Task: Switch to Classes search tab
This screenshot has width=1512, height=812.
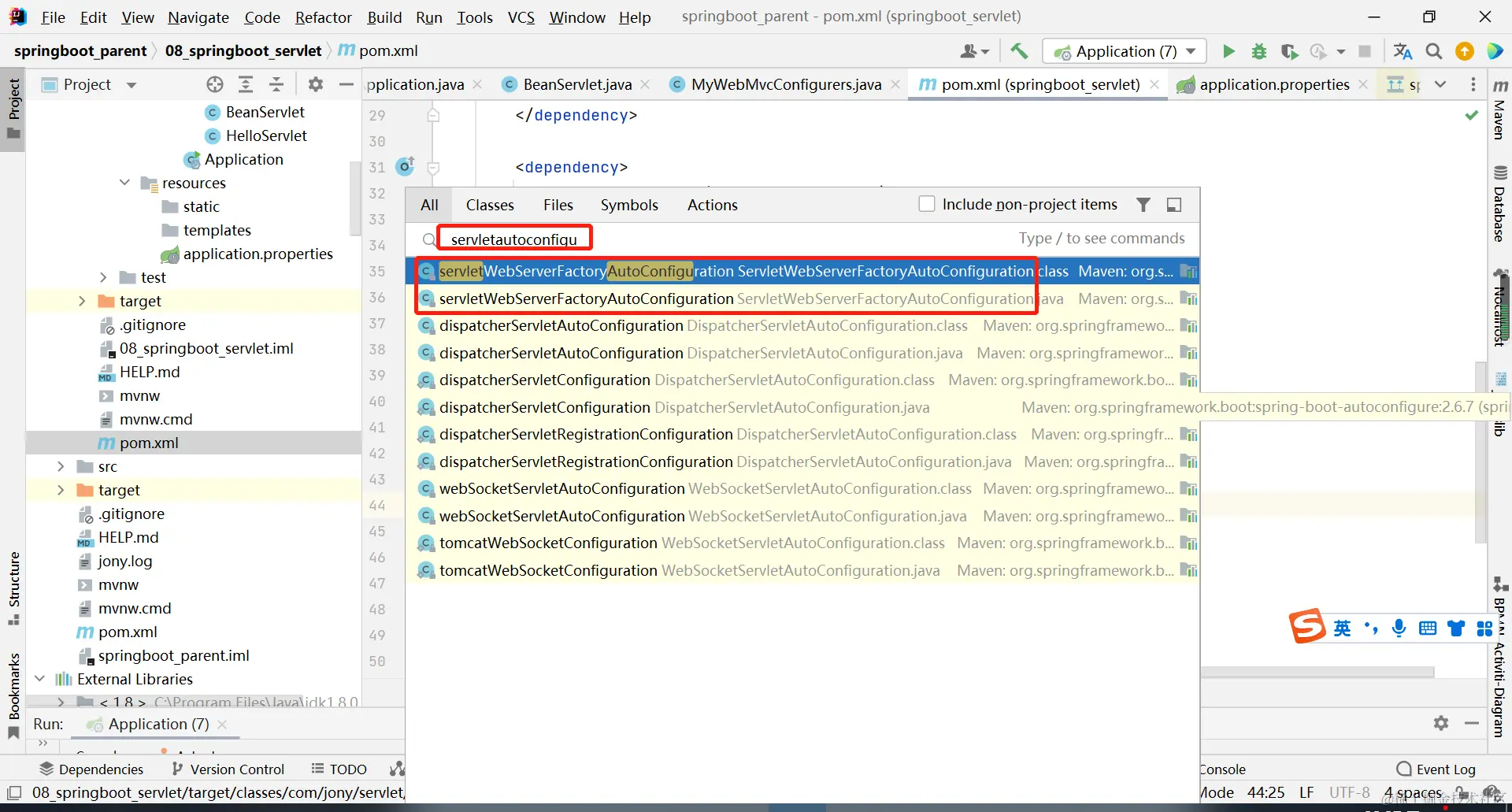Action: (x=490, y=205)
